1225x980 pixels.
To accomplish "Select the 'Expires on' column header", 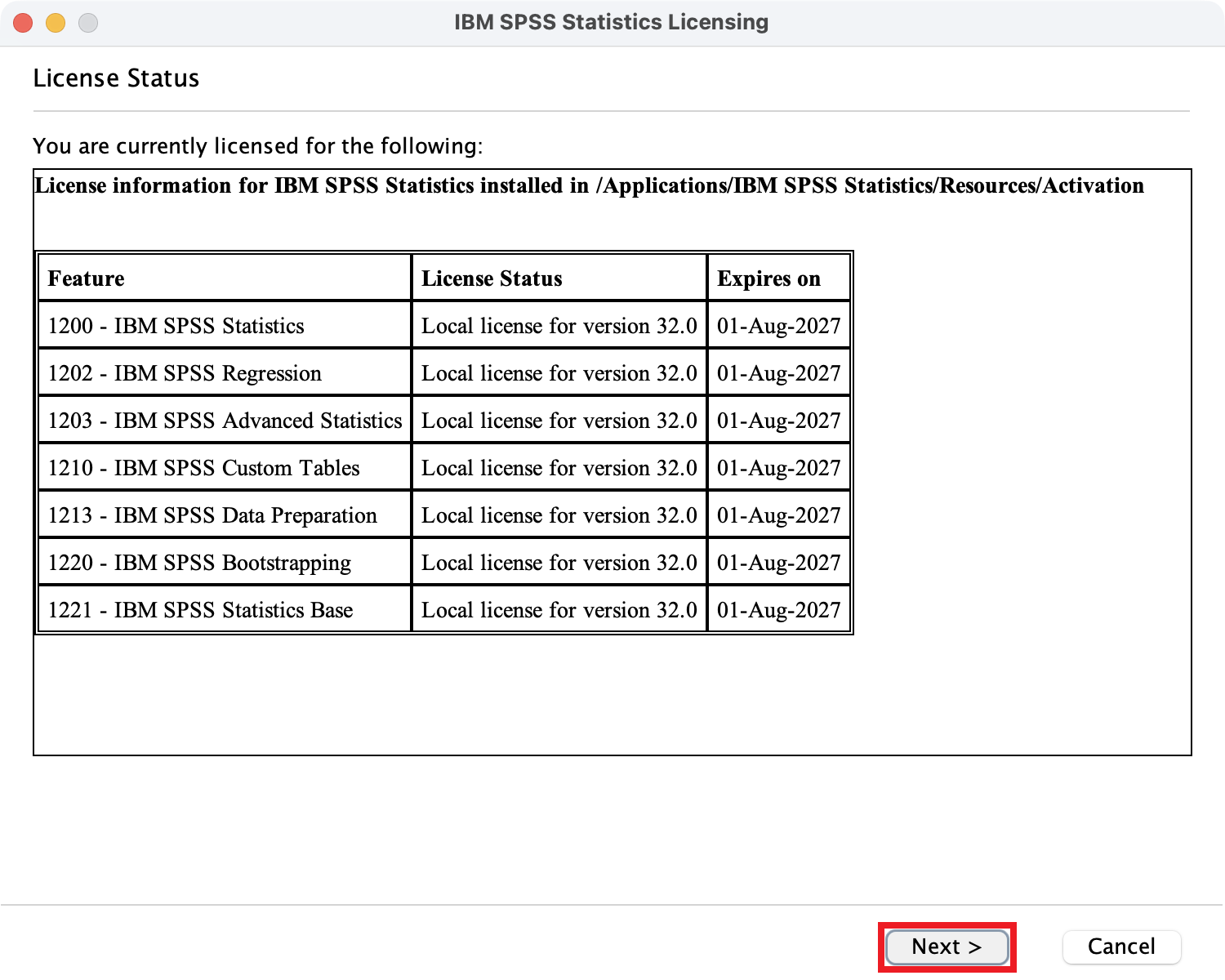I will [x=779, y=278].
